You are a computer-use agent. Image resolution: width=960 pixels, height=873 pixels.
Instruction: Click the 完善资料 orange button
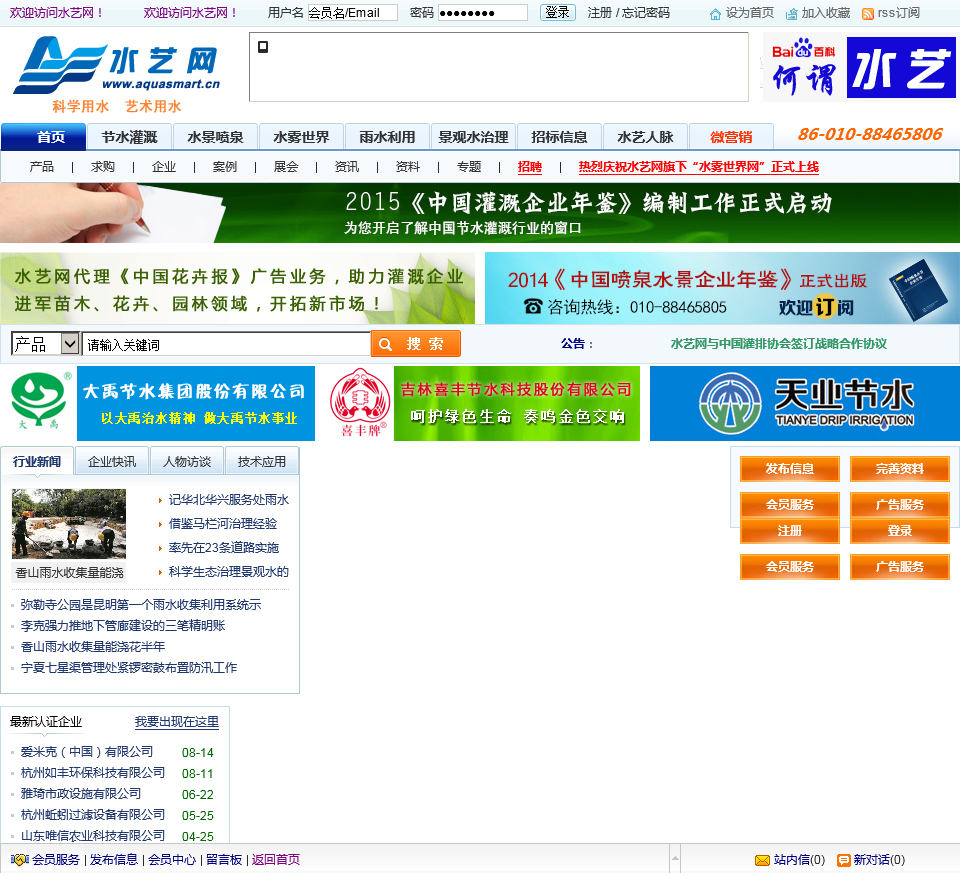click(x=899, y=469)
